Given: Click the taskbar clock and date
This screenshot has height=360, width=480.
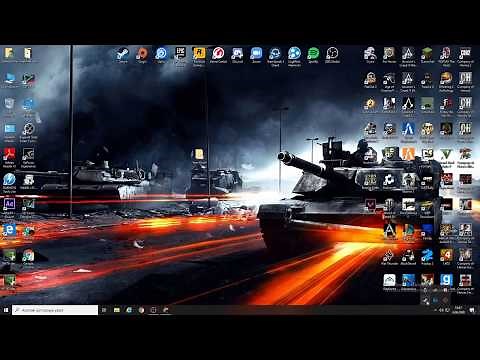Looking at the screenshot, I should tap(459, 310).
